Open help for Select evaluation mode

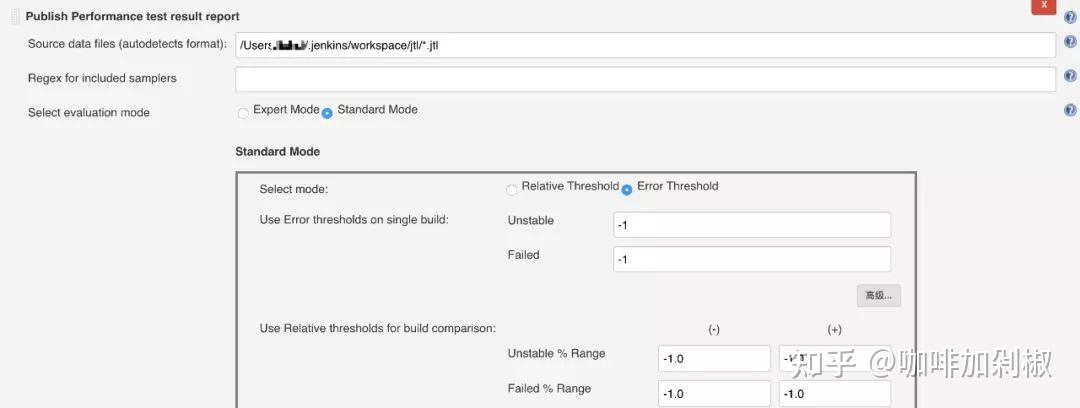1070,110
